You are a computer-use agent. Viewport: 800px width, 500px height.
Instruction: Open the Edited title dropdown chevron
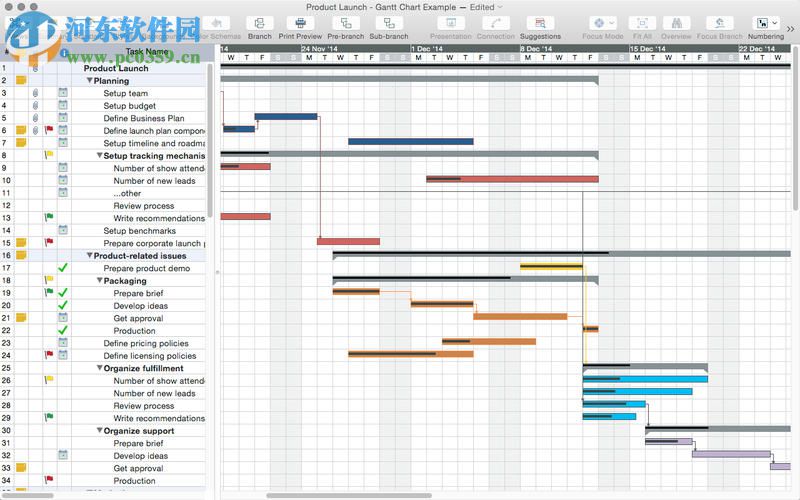[500, 7]
